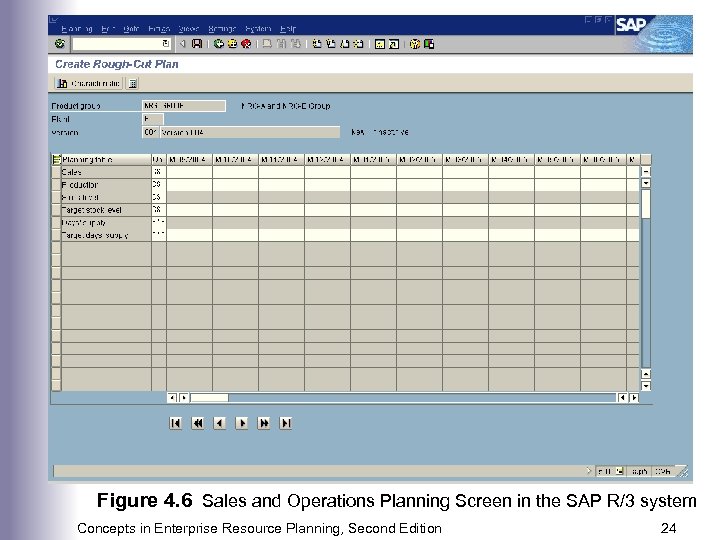Screen dimensions: 720x540
Task: Click the Planning table column header
Action: pos(106,159)
